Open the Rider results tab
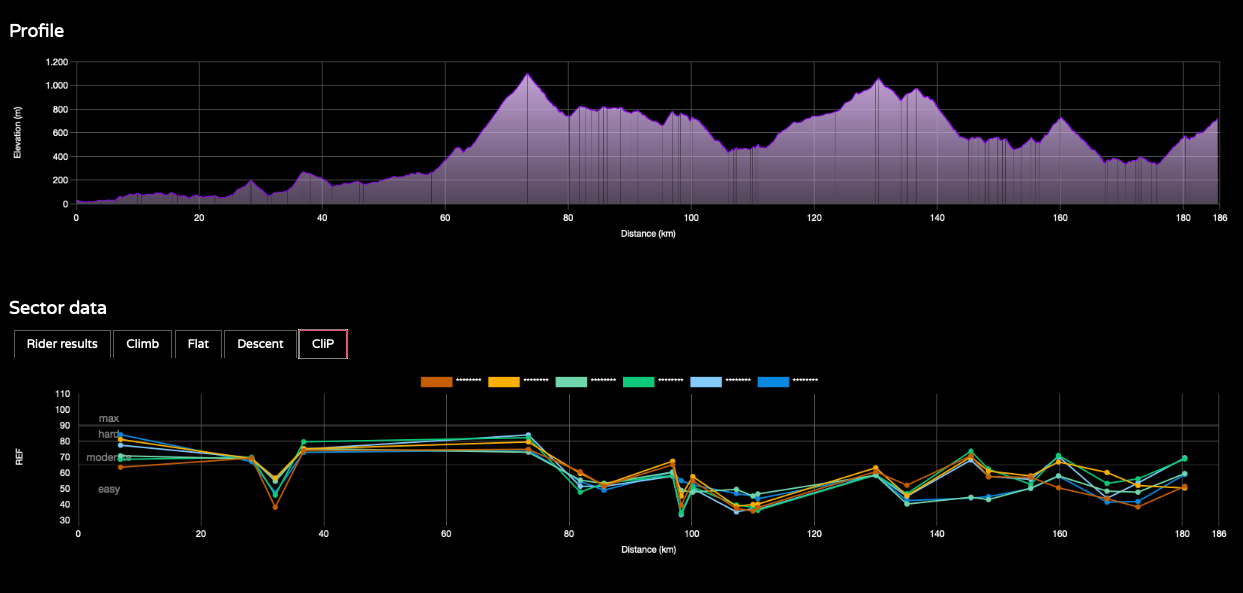Image resolution: width=1243 pixels, height=593 pixels. pyautogui.click(x=62, y=344)
